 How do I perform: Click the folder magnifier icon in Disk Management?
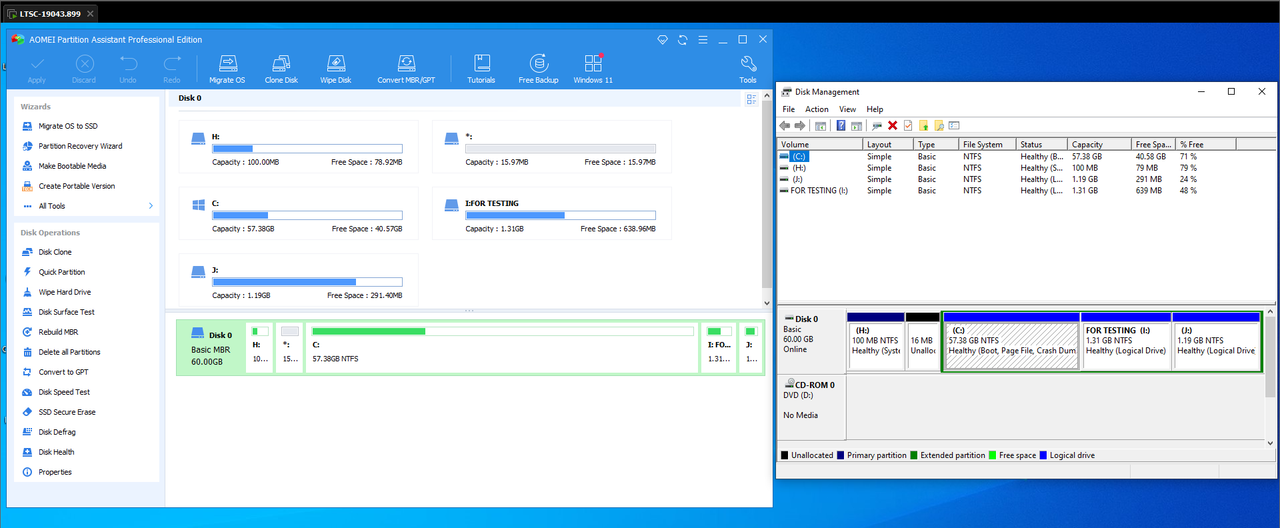point(940,126)
